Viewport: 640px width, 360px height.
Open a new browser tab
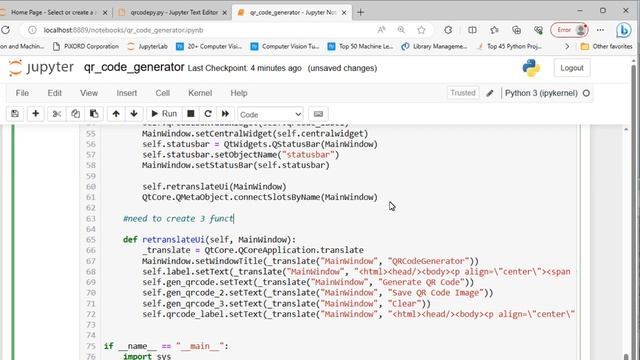tap(360, 13)
